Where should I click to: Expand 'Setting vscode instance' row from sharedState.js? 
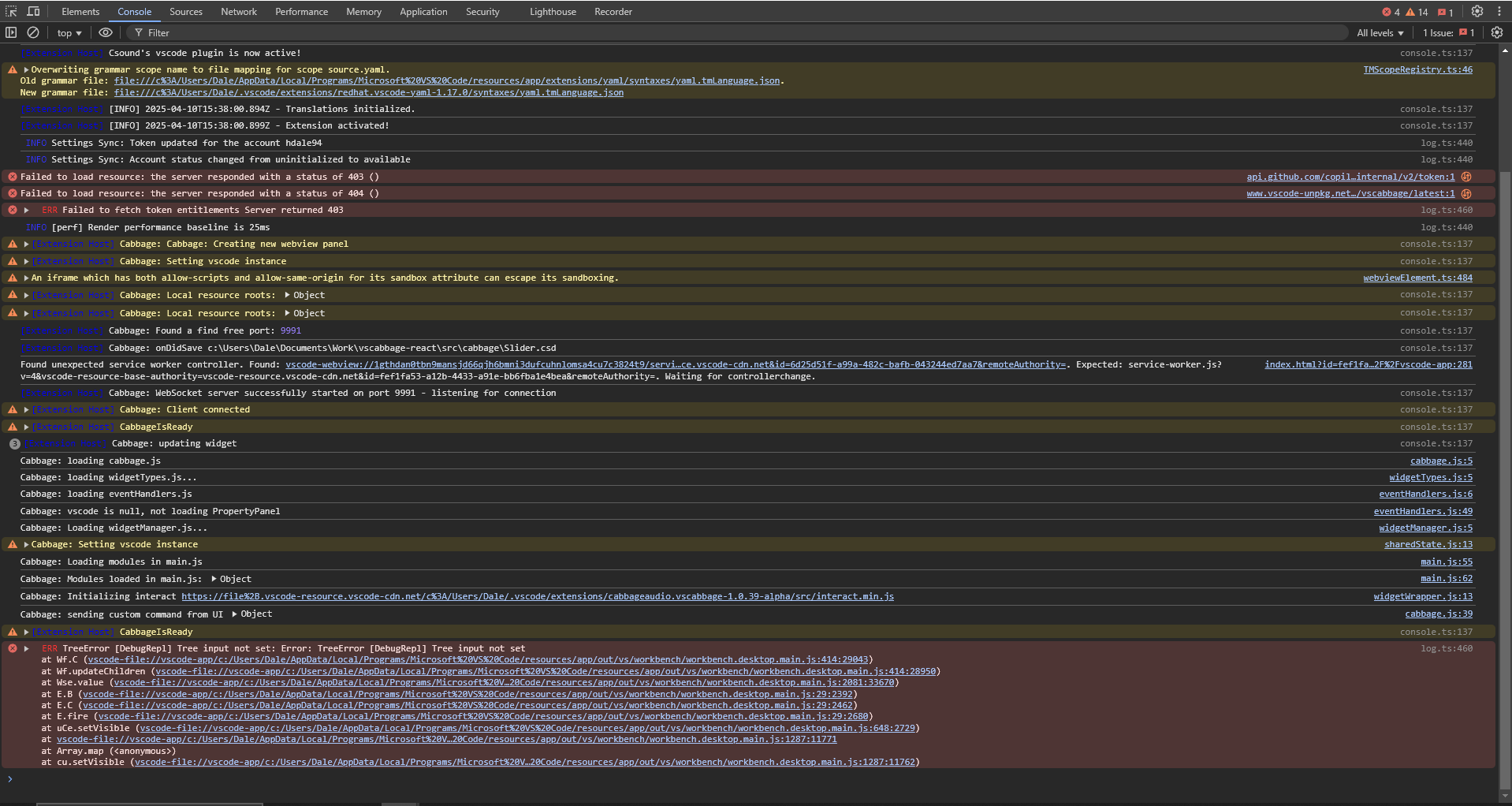[26, 544]
